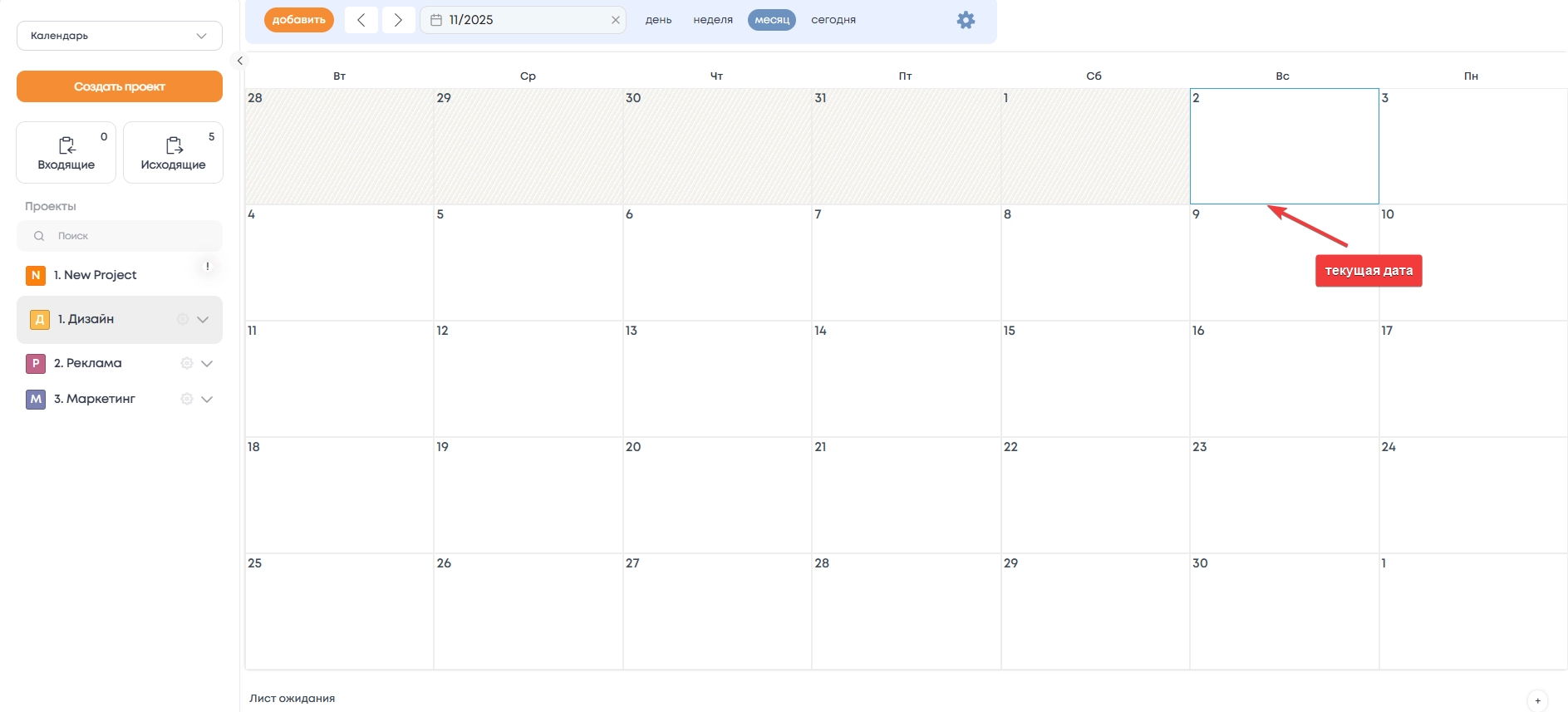This screenshot has width=1568, height=712.
Task: Open the Календарь dropdown
Action: point(120,36)
